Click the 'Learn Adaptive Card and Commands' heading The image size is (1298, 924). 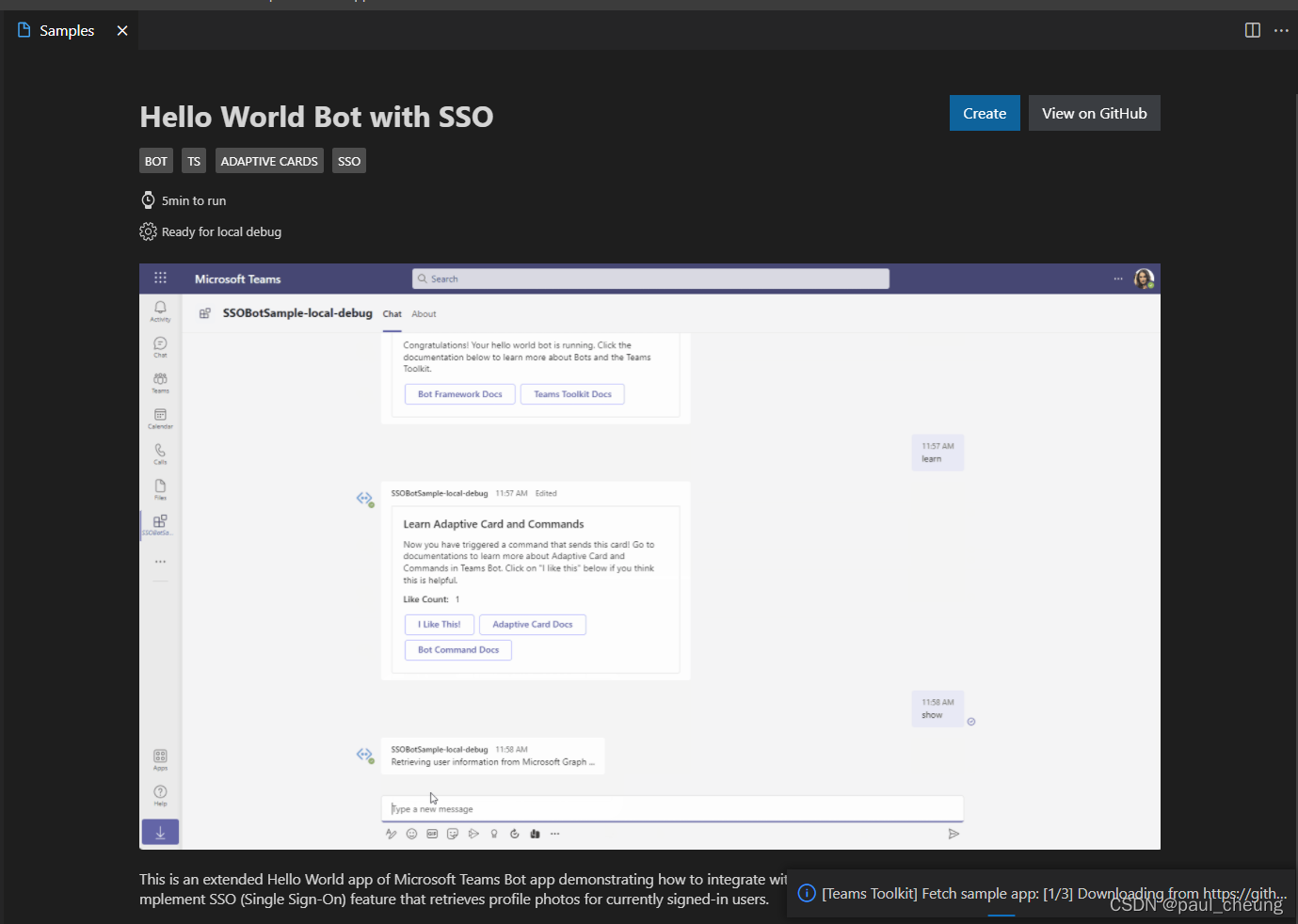[x=493, y=524]
